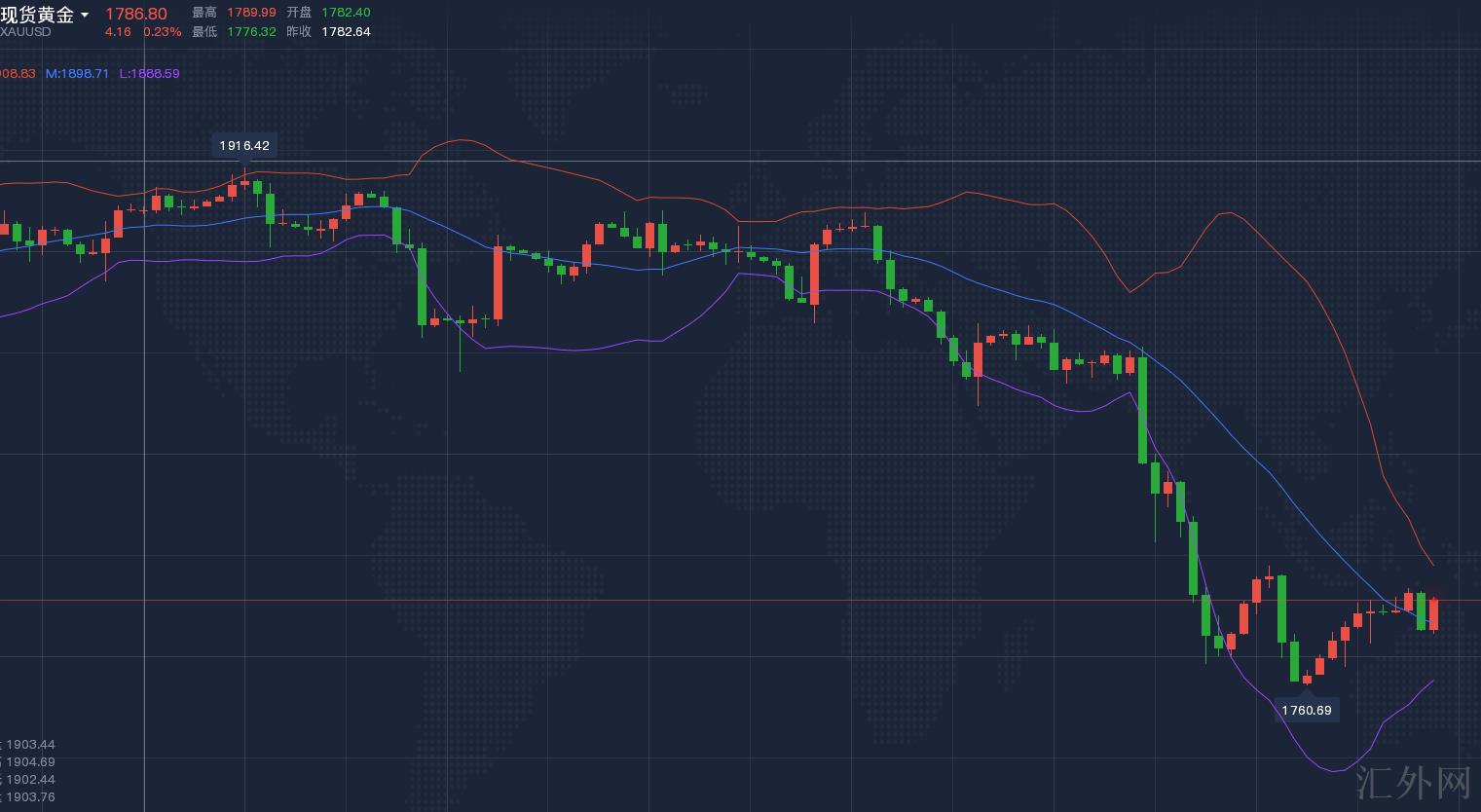Screen dimensions: 1481x812
Task: Click the 1916.42 high price marker
Action: coord(244,145)
